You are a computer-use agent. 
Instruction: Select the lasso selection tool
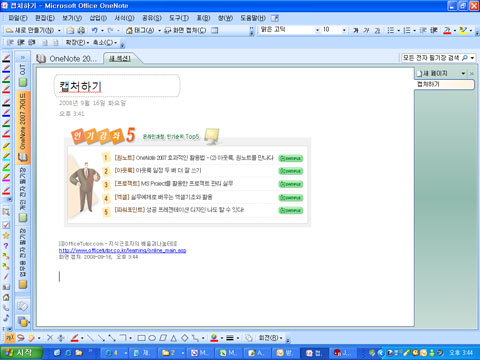21,338
